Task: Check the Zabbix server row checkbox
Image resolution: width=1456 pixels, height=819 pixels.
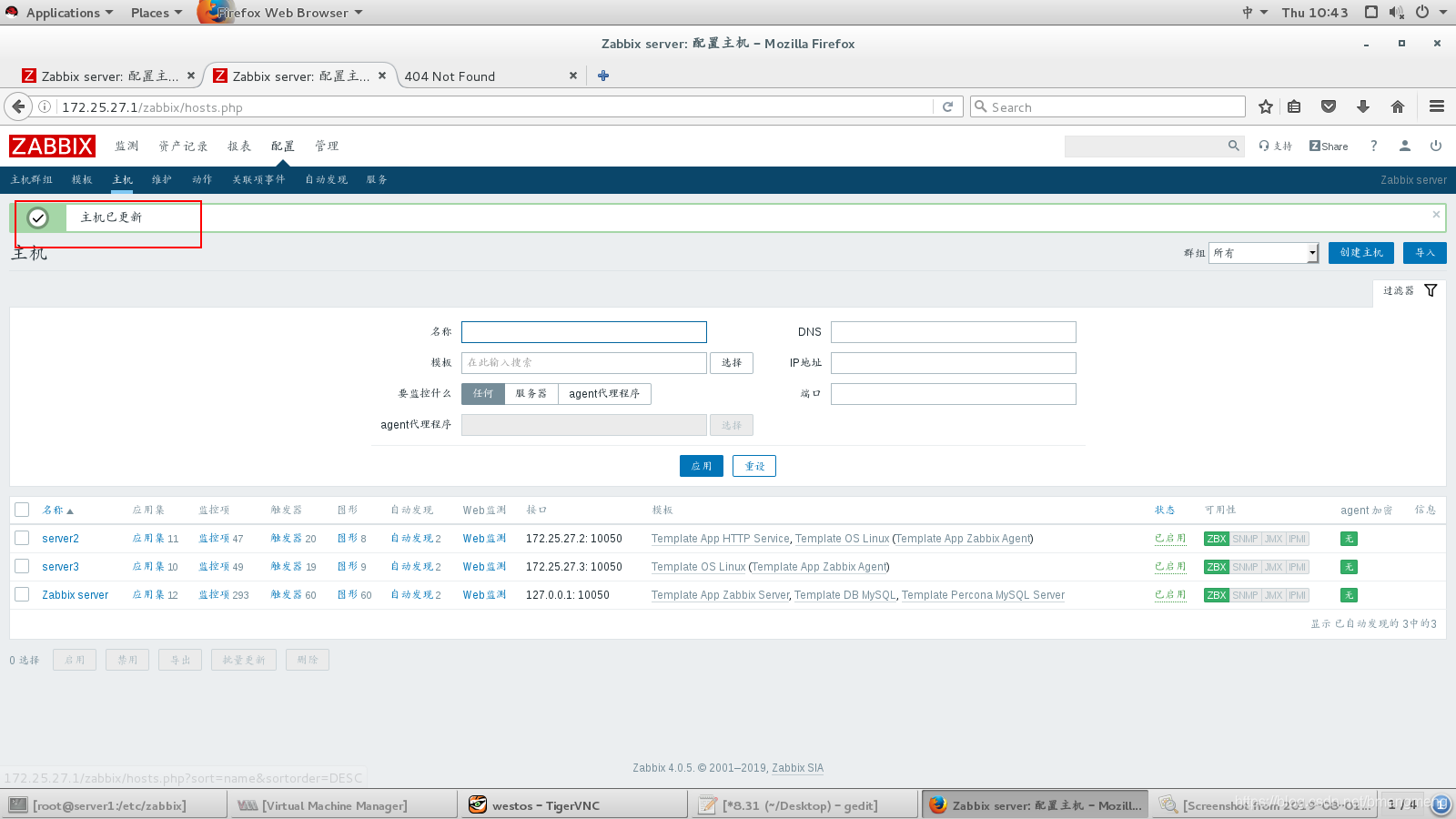Action: tap(22, 594)
